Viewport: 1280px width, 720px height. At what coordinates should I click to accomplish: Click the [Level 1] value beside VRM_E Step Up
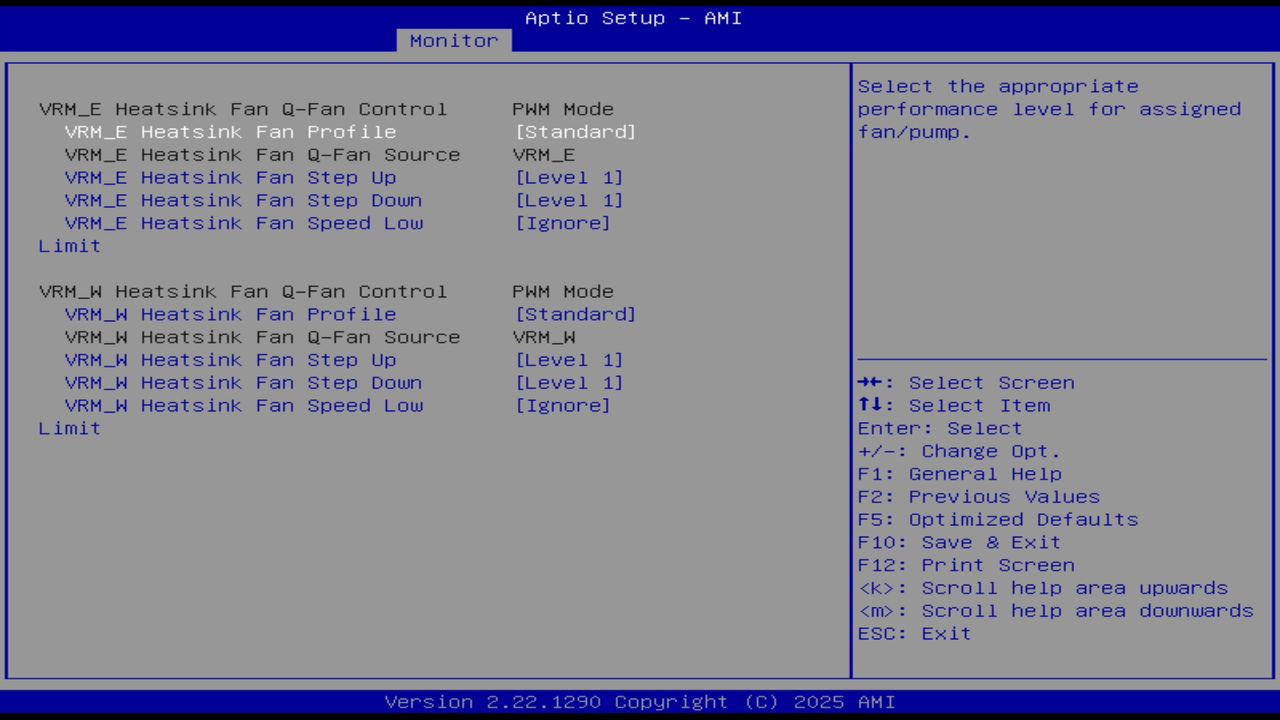(x=569, y=177)
